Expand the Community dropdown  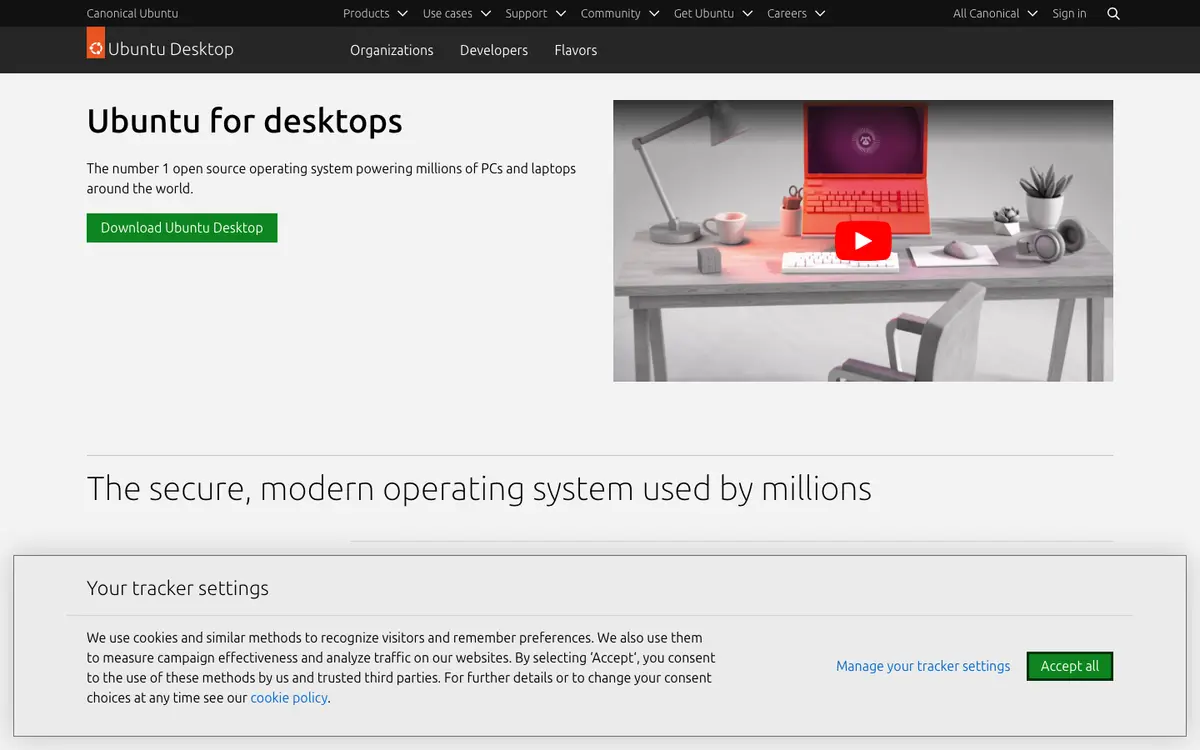coord(620,14)
